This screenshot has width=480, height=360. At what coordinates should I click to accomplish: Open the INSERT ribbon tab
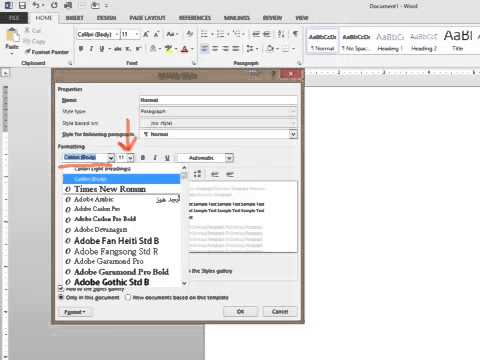[x=74, y=18]
